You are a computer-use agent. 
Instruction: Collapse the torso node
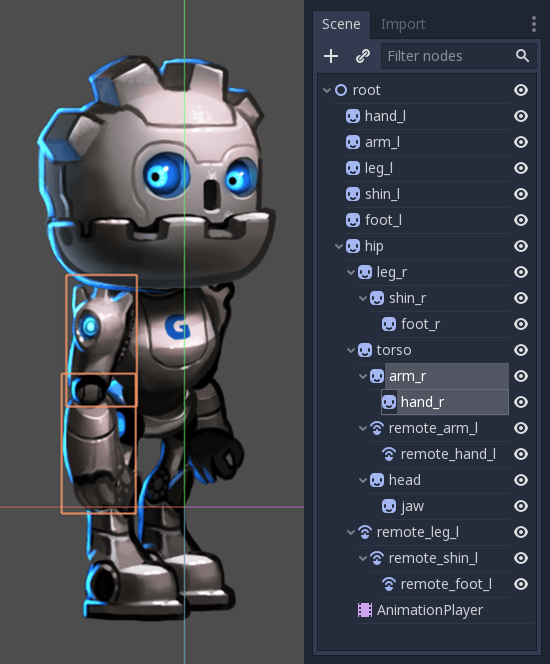[351, 350]
